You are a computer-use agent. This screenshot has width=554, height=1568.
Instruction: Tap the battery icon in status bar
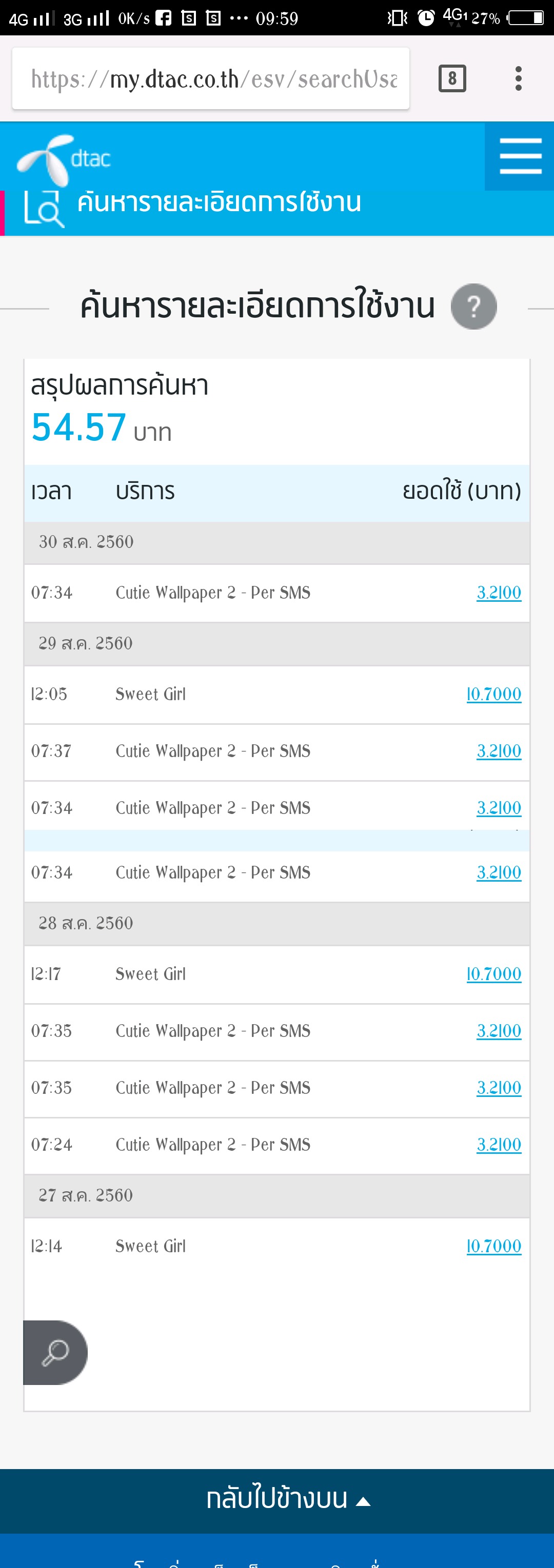(526, 17)
